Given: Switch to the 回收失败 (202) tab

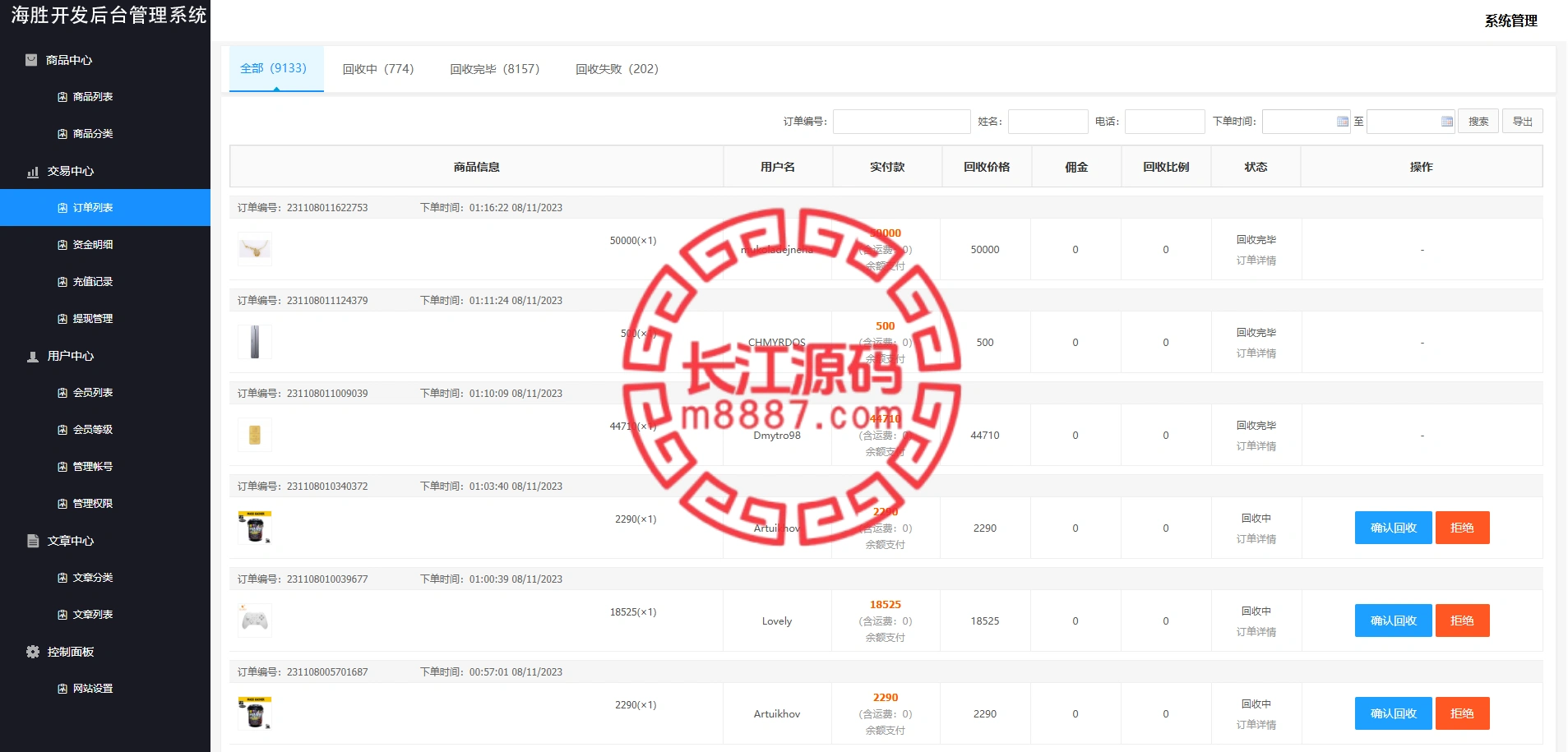Looking at the screenshot, I should coord(617,69).
